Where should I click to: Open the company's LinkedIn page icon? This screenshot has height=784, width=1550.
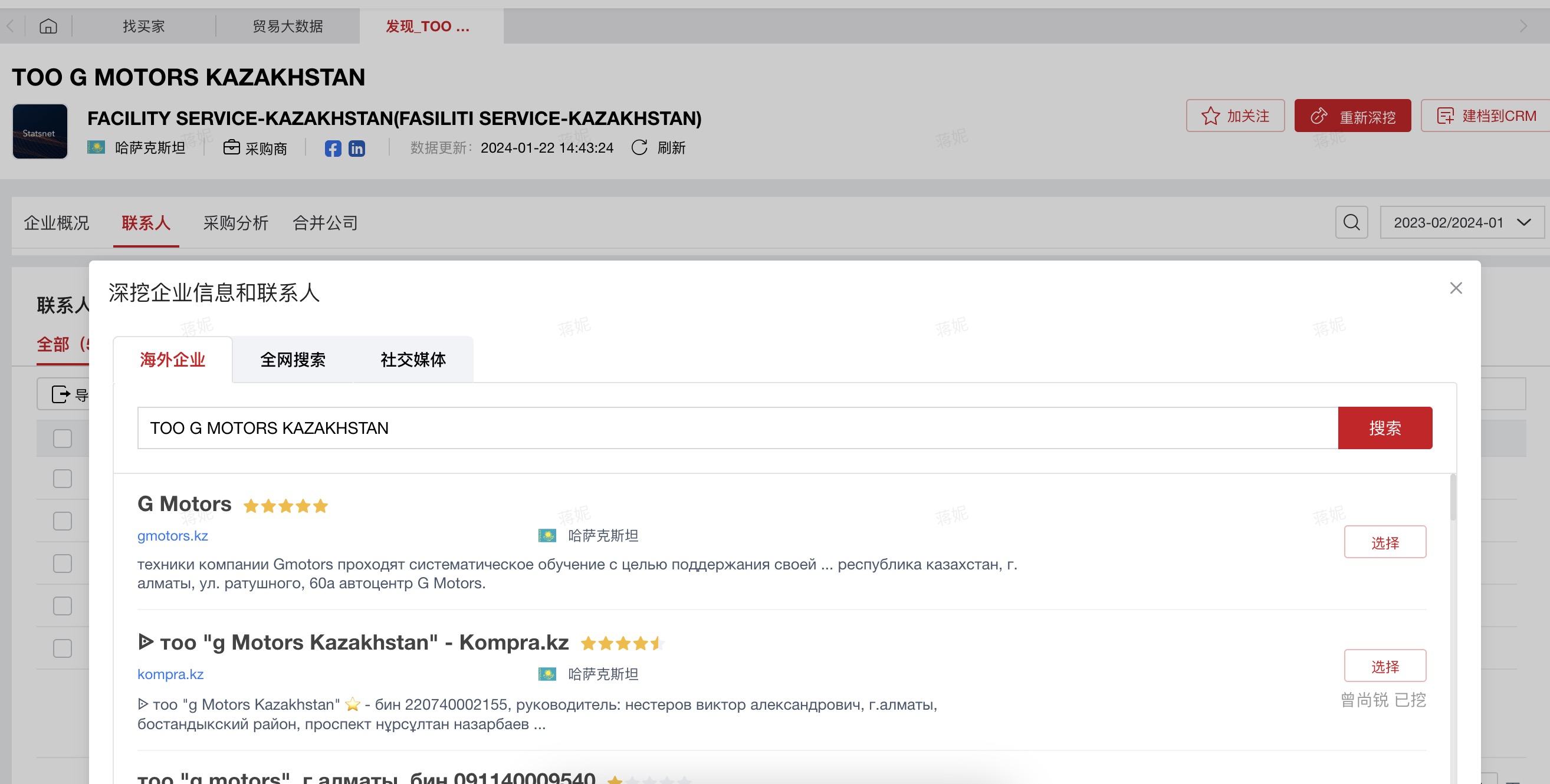click(x=357, y=148)
